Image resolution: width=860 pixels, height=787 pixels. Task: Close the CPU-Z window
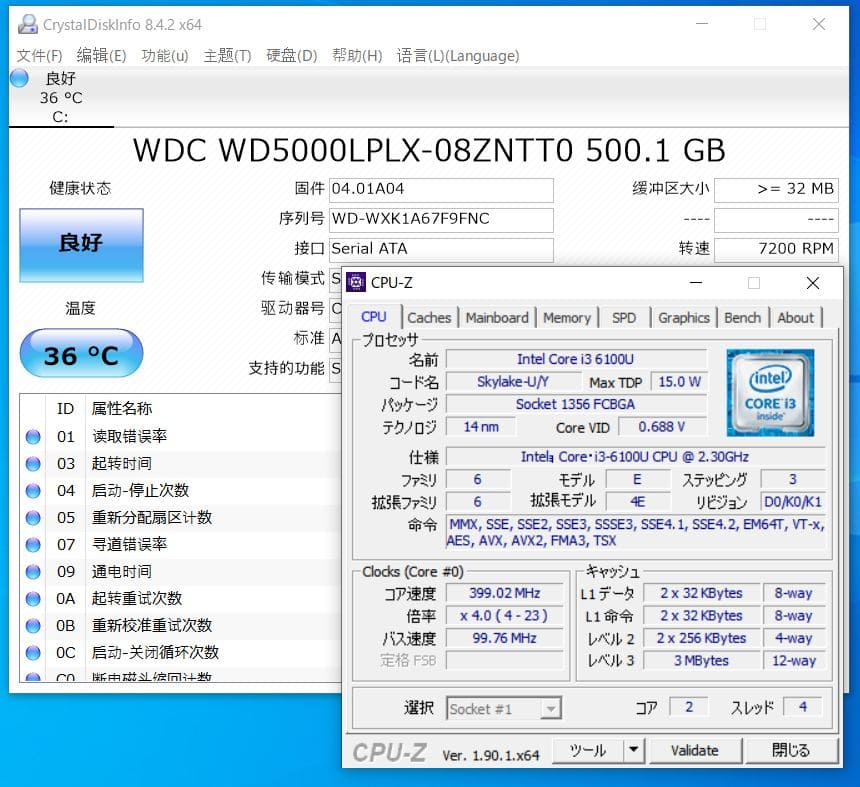point(813,282)
